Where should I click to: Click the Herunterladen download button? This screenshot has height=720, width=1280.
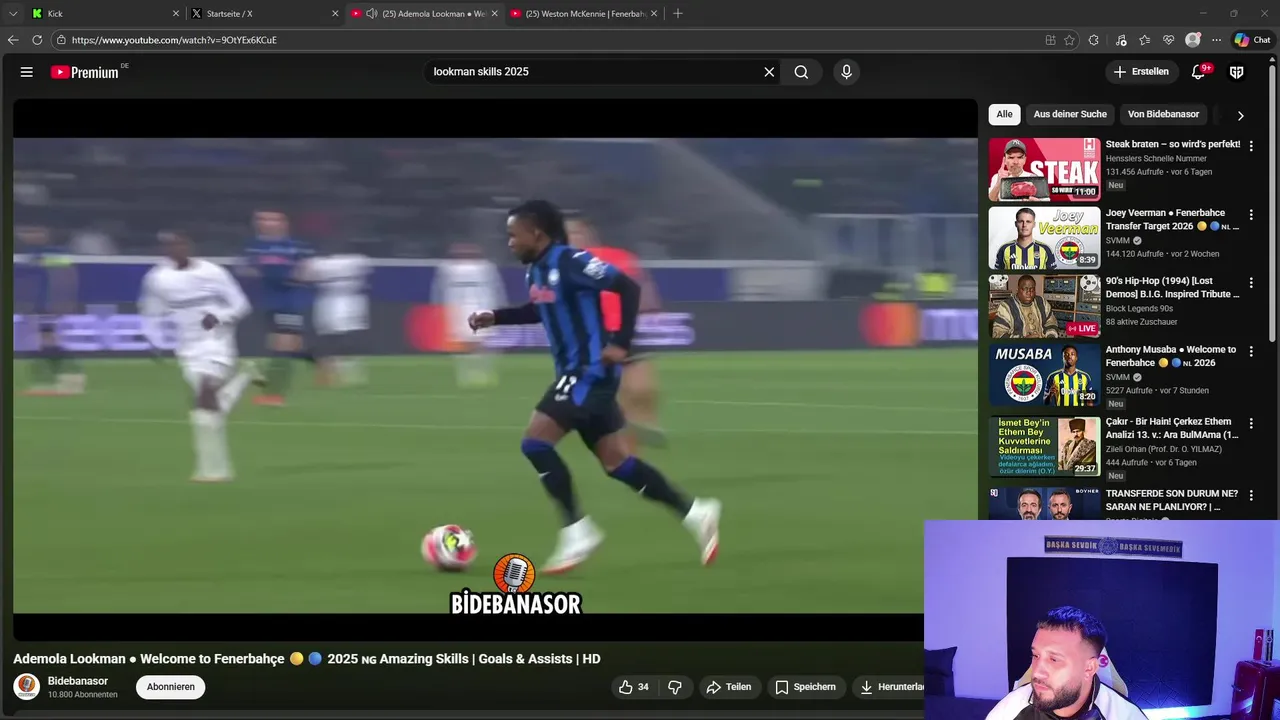point(888,687)
